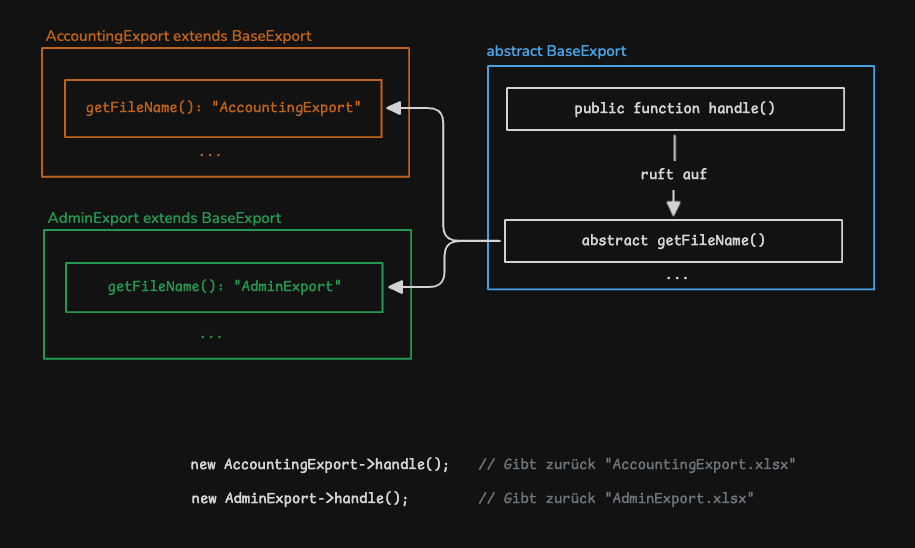This screenshot has height=548, width=915.
Task: Click the code line "new AdminExport->handle();"
Action: click(300, 498)
